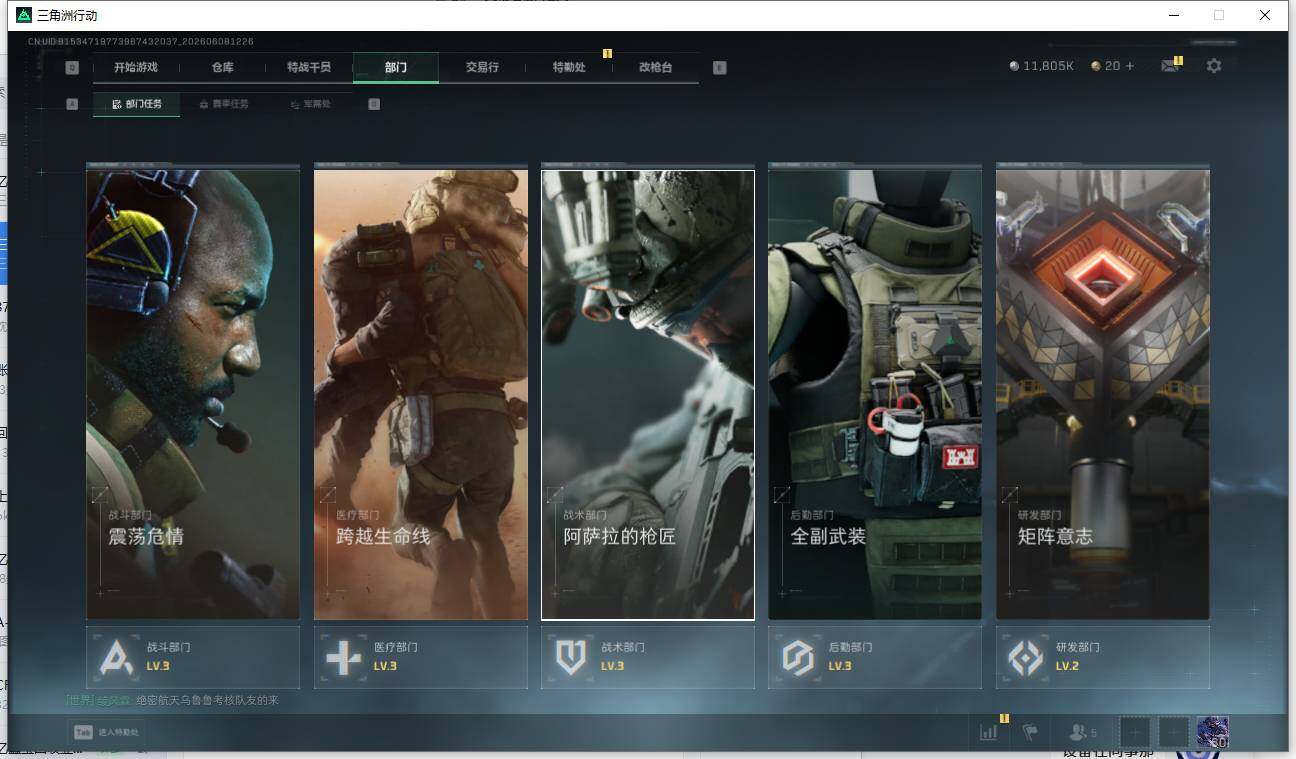Viewport: 1296px width, 759px height.
Task: Click the 三角洲行动 title bar app icon
Action: tap(24, 15)
